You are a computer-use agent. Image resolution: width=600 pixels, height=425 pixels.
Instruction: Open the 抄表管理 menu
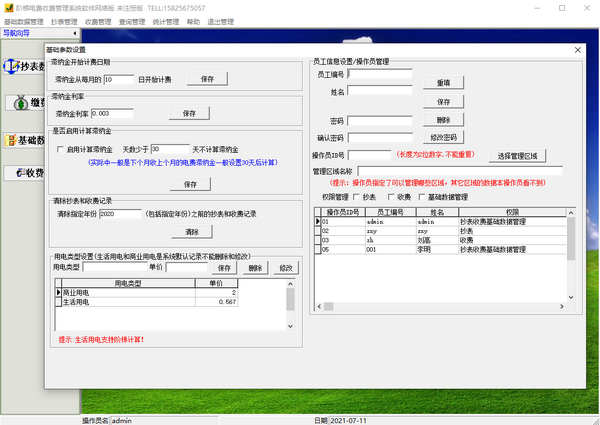63,20
